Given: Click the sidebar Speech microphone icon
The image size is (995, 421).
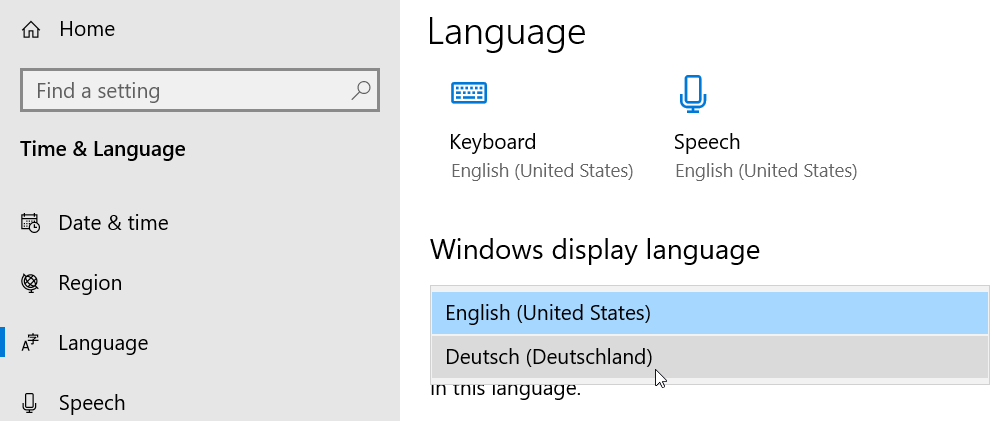Looking at the screenshot, I should 29,403.
